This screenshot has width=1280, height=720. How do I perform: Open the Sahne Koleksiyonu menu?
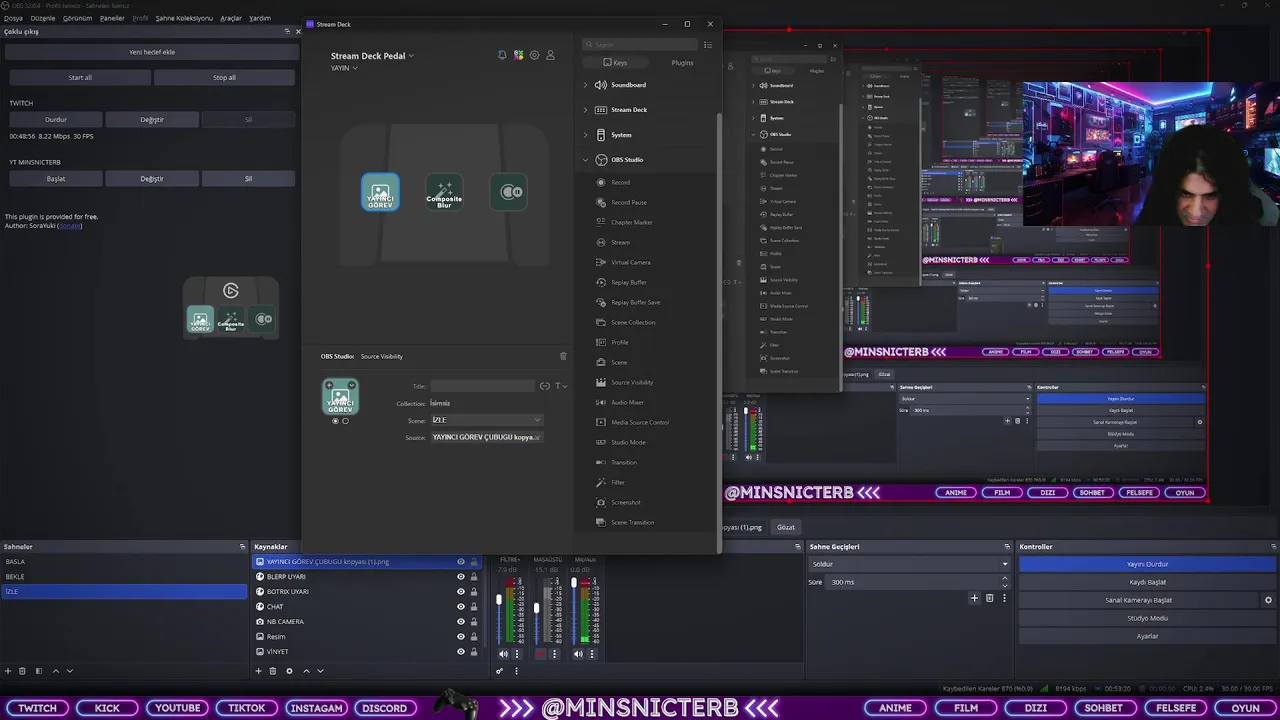184,18
